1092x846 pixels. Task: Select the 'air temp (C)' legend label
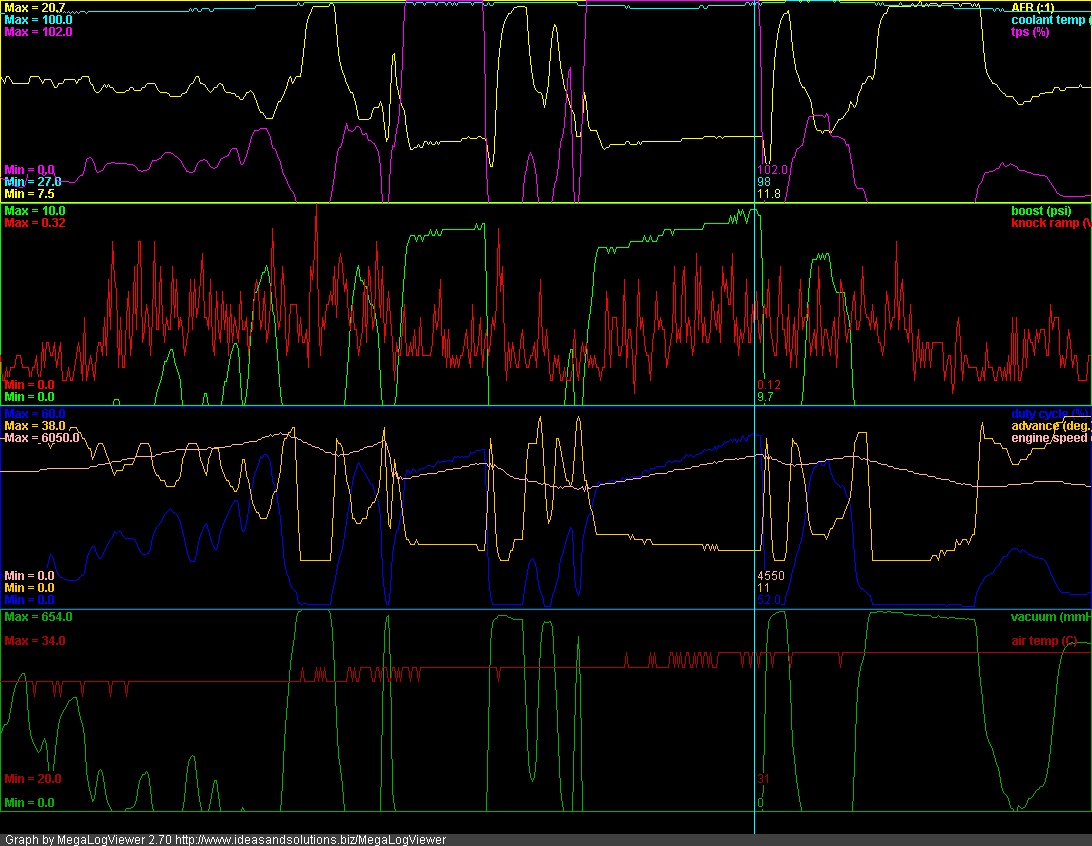(x=1044, y=641)
